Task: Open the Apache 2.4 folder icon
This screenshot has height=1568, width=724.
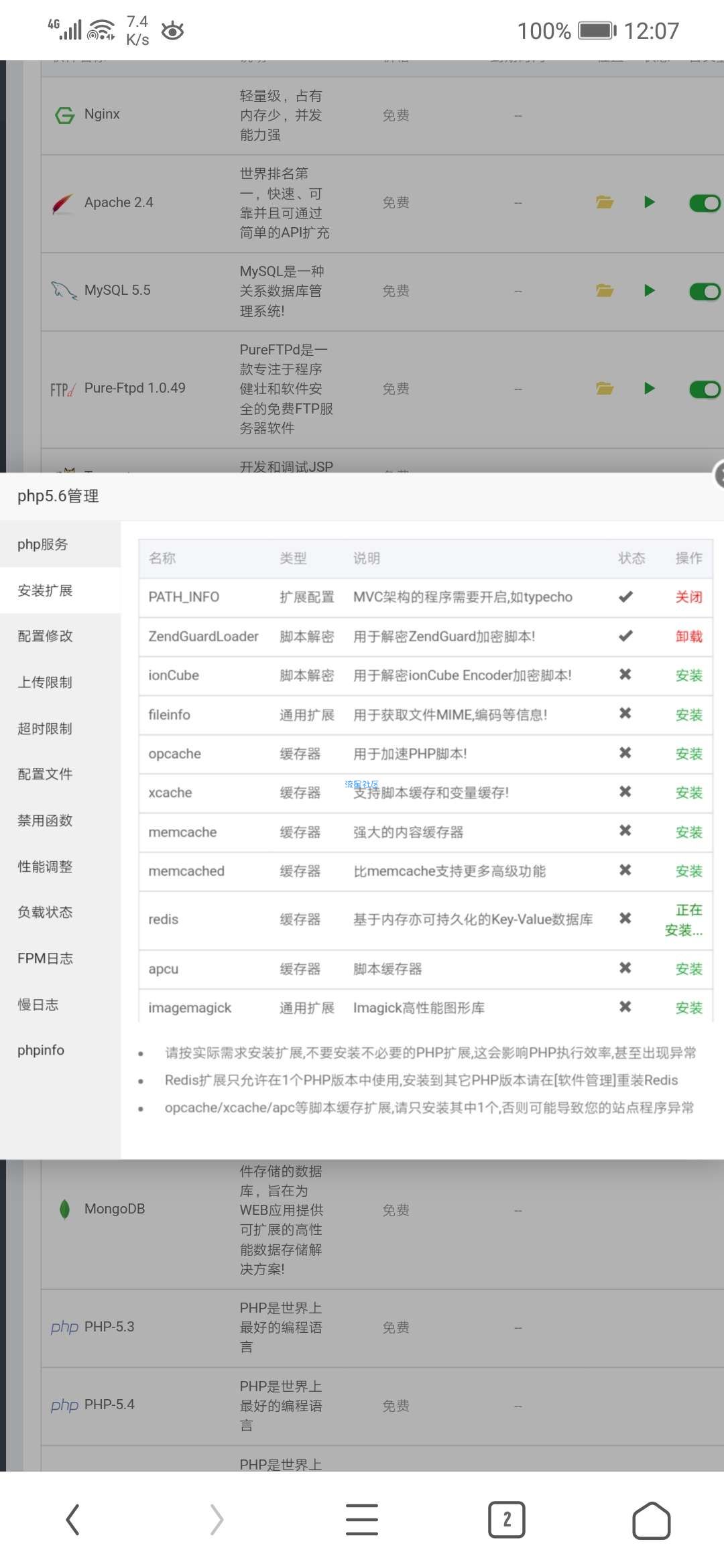Action: click(605, 202)
